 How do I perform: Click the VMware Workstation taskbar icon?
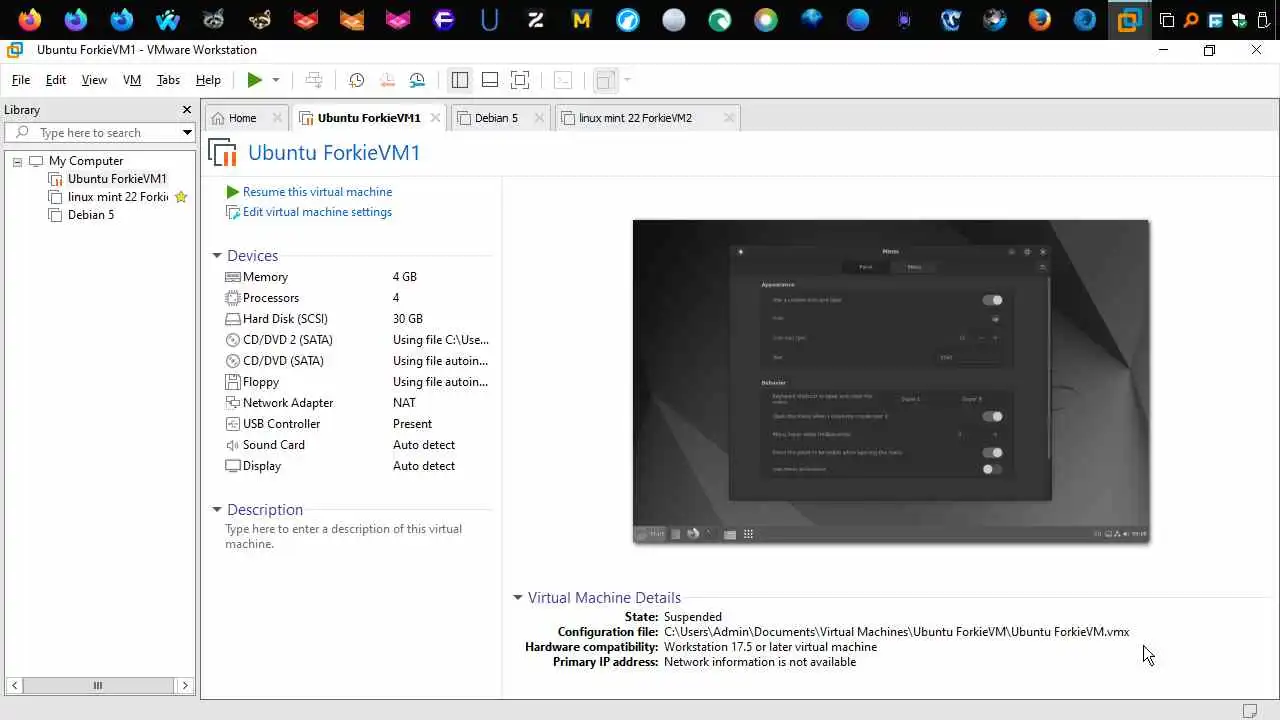tap(1130, 19)
